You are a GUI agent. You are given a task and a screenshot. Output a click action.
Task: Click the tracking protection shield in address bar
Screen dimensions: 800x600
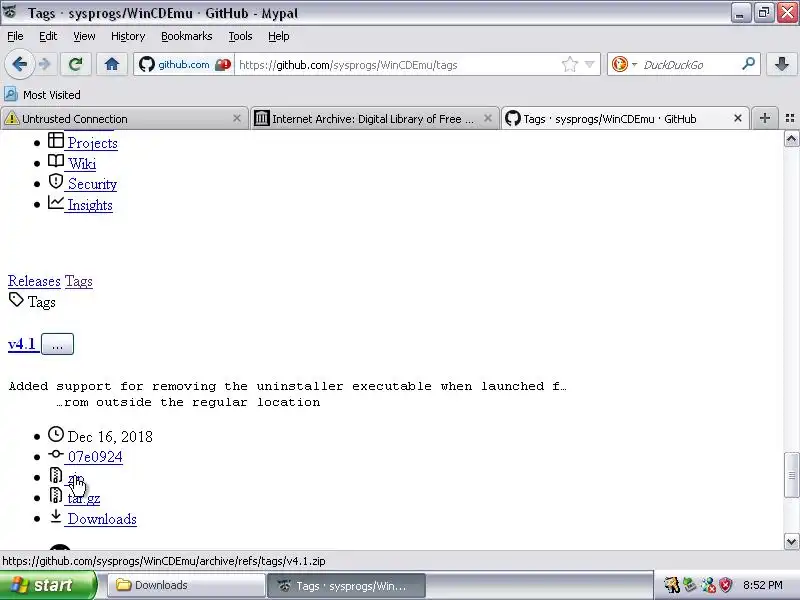222,65
